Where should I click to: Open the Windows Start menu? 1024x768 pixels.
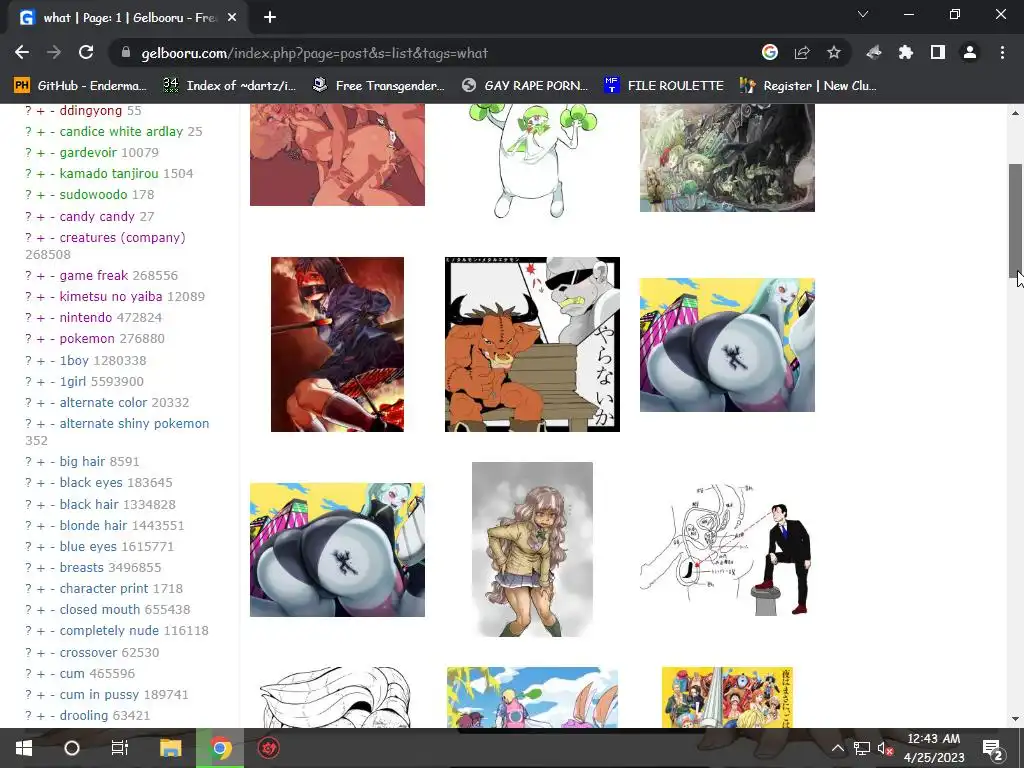pos(24,748)
